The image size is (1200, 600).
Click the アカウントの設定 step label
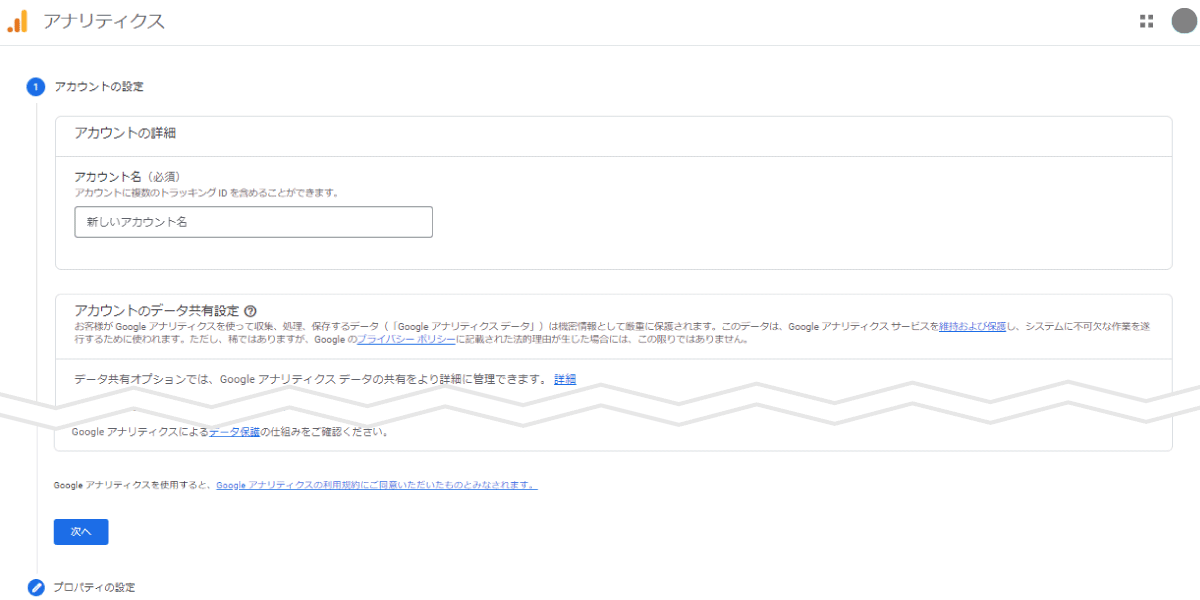click(x=99, y=87)
